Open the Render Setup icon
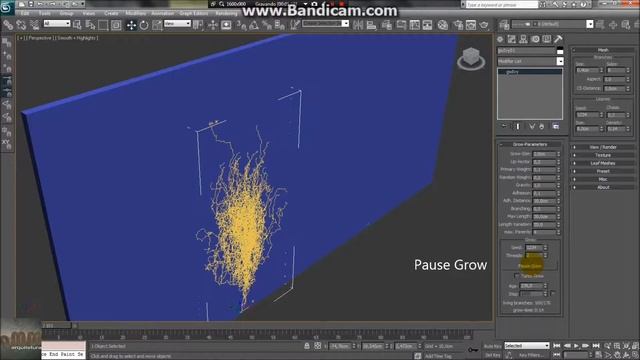 click(458, 25)
